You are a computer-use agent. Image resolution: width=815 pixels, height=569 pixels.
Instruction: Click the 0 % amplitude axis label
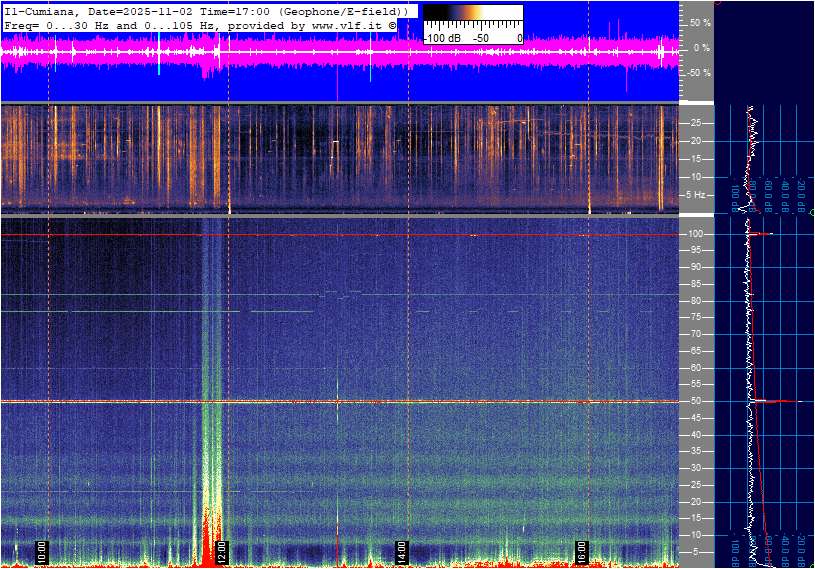point(700,47)
